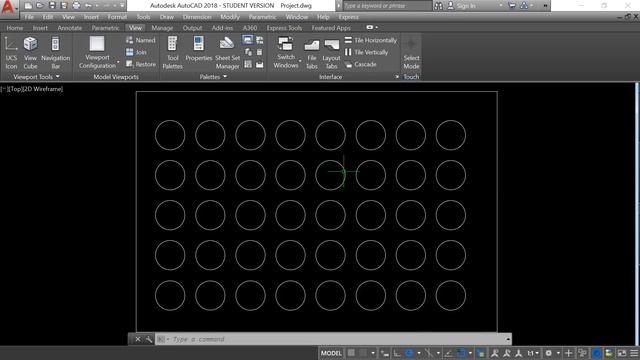This screenshot has height=360, width=640.
Task: Click the vertical scrollbar of the drawing area
Action: [x=637, y=214]
